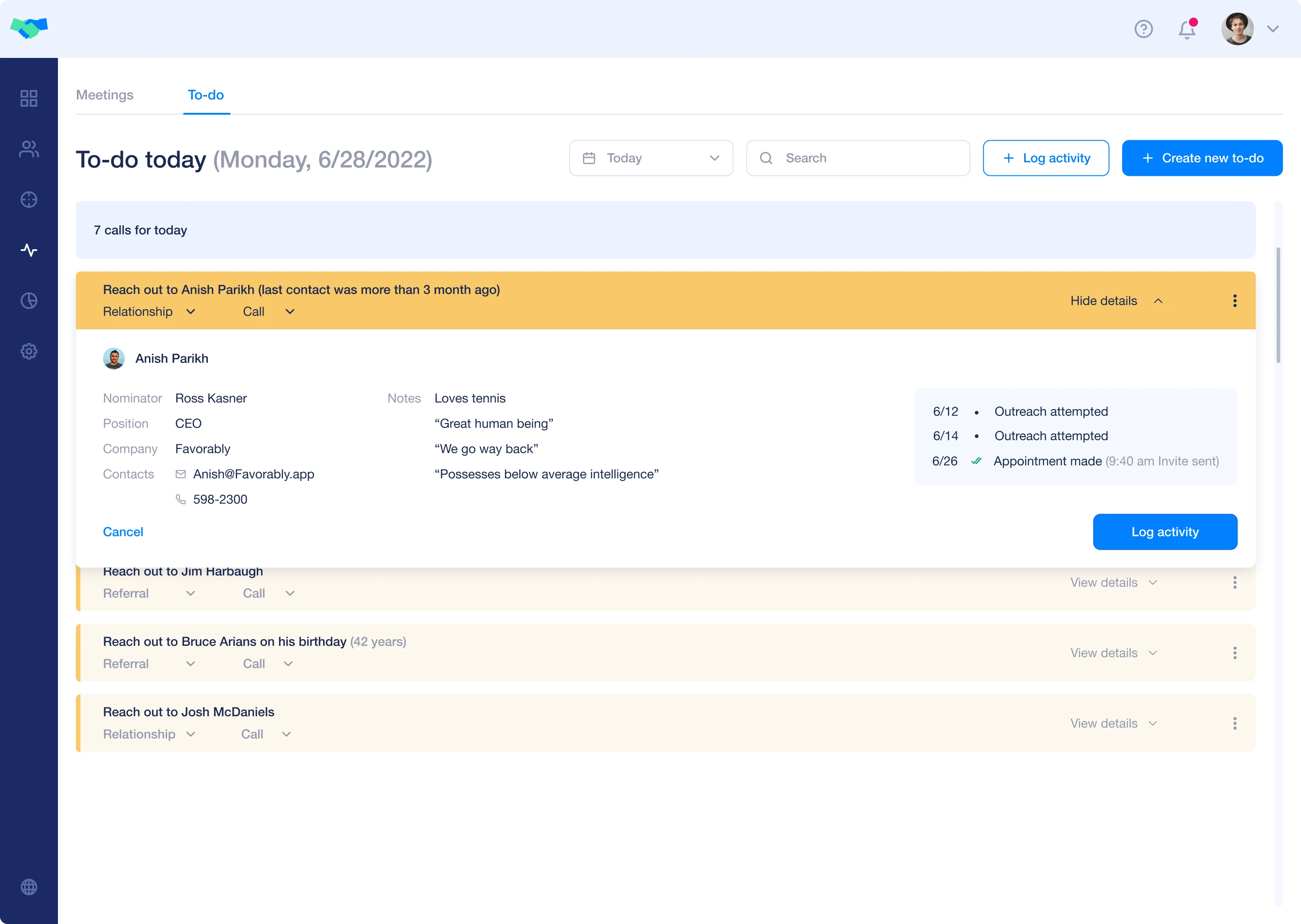This screenshot has height=924, width=1301.
Task: Open the Today date filter dropdown
Action: point(651,158)
